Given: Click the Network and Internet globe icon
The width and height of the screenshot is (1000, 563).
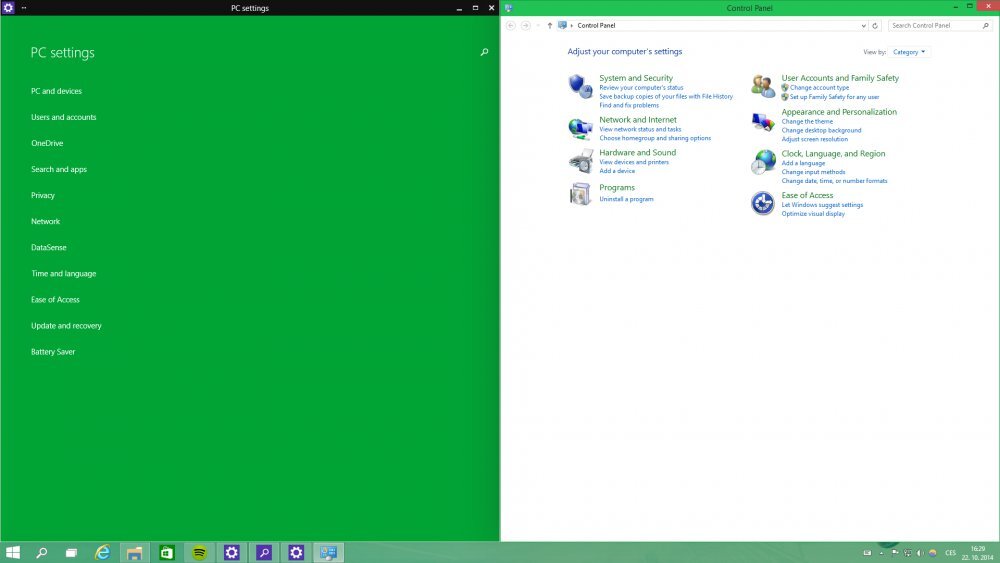Looking at the screenshot, I should tap(580, 128).
